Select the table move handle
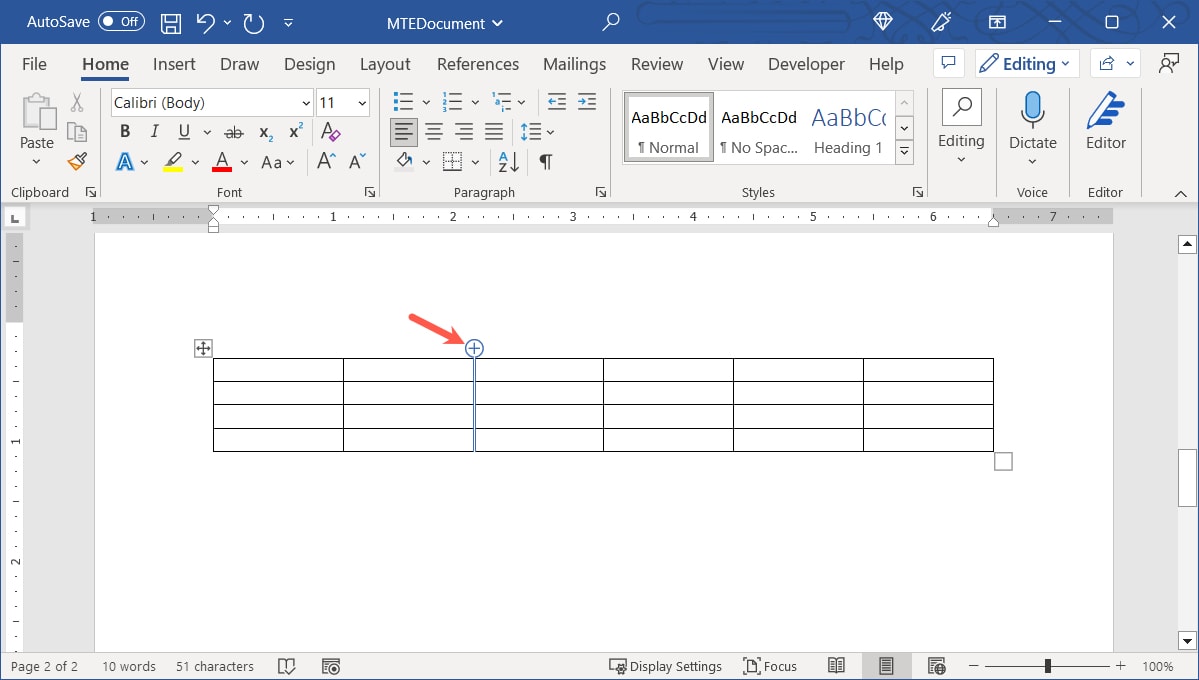1199x680 pixels. tap(202, 348)
